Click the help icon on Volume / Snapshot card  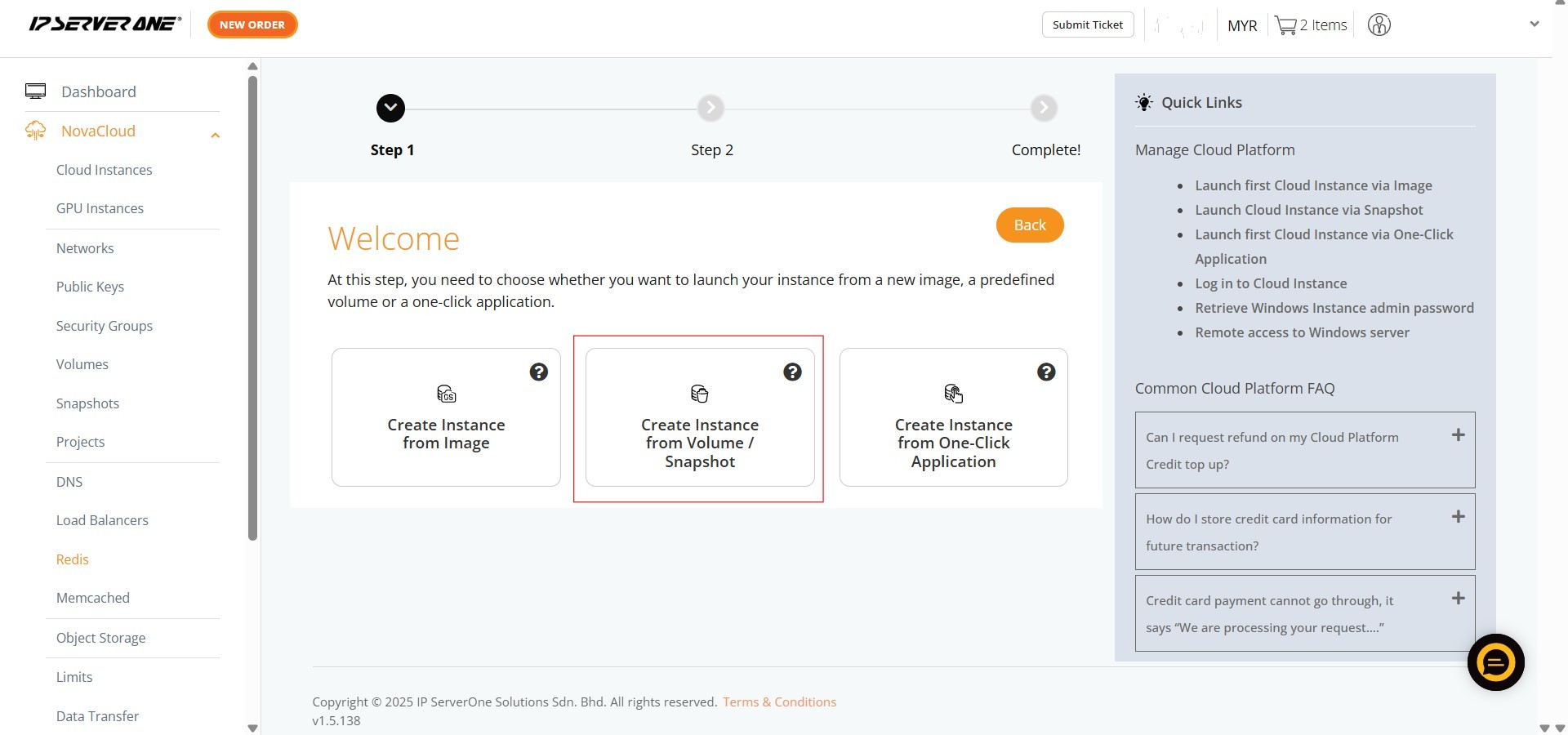point(792,372)
